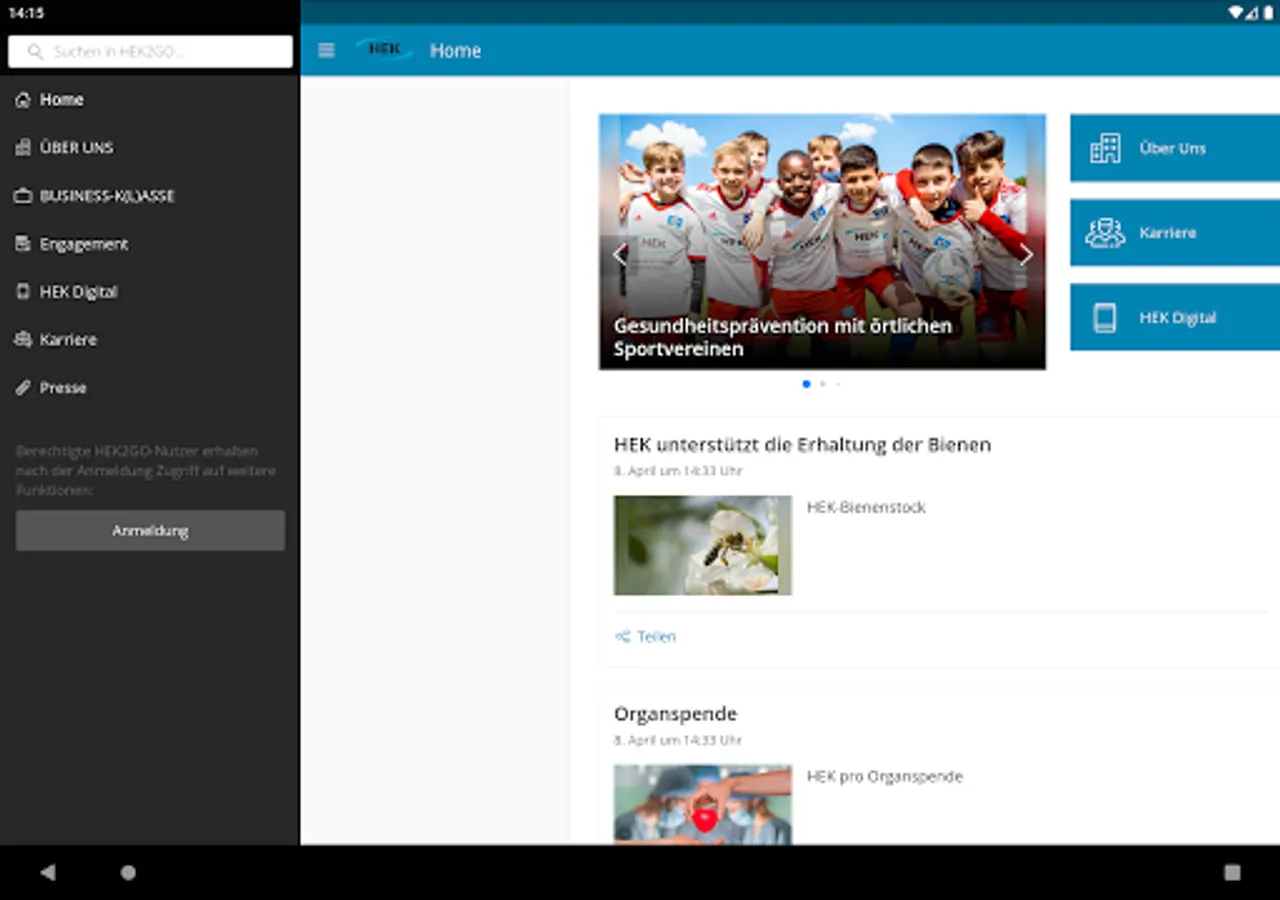
Task: Click the house icon beside Home
Action: click(23, 100)
